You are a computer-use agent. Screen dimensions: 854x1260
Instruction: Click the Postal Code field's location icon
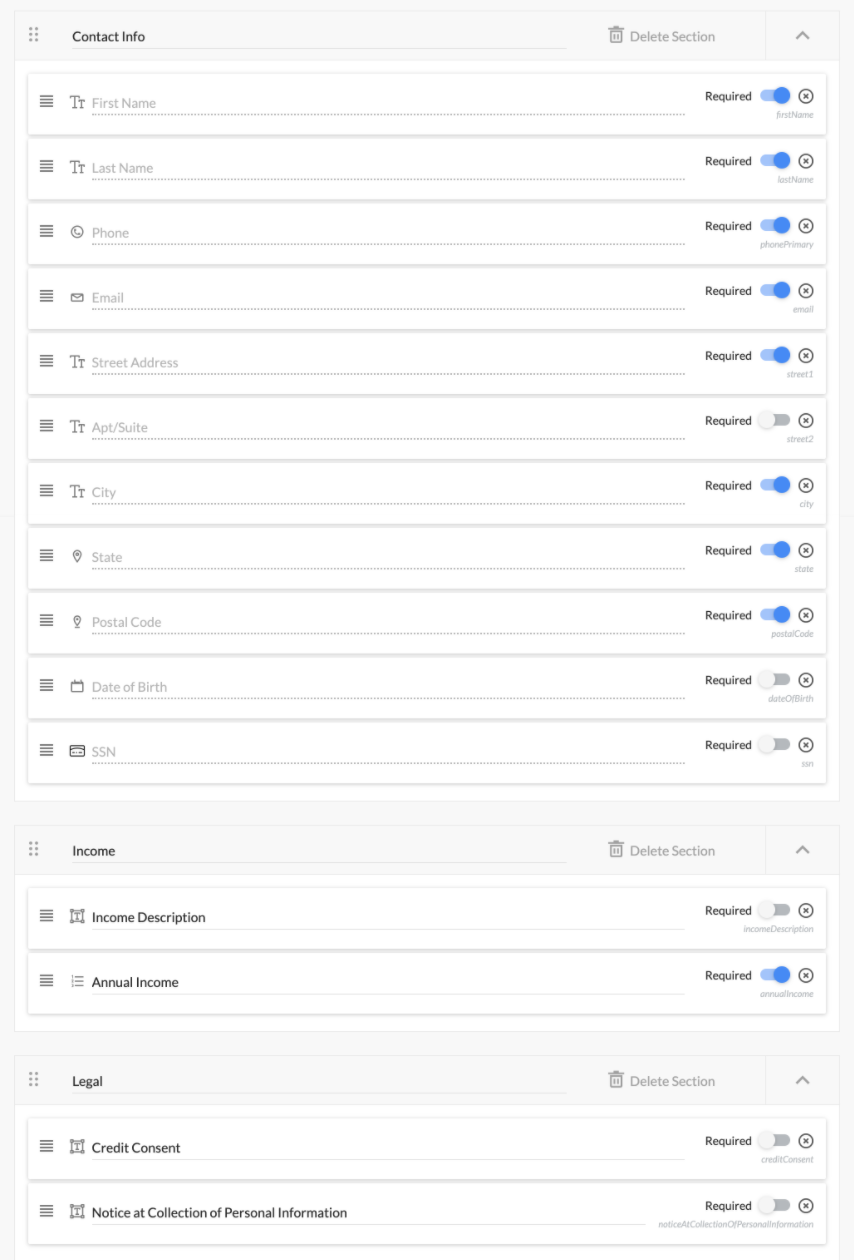[x=77, y=621]
